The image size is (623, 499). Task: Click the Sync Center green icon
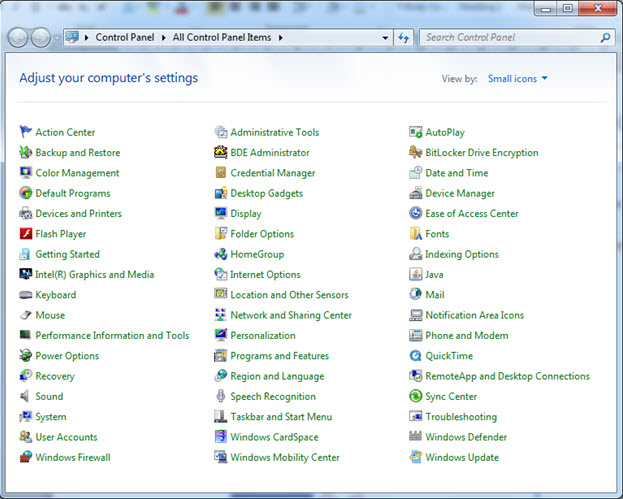tap(416, 396)
